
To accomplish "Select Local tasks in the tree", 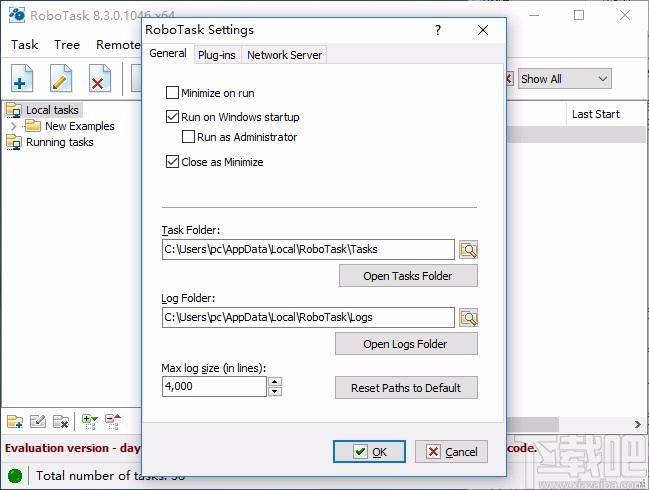I will 52,110.
